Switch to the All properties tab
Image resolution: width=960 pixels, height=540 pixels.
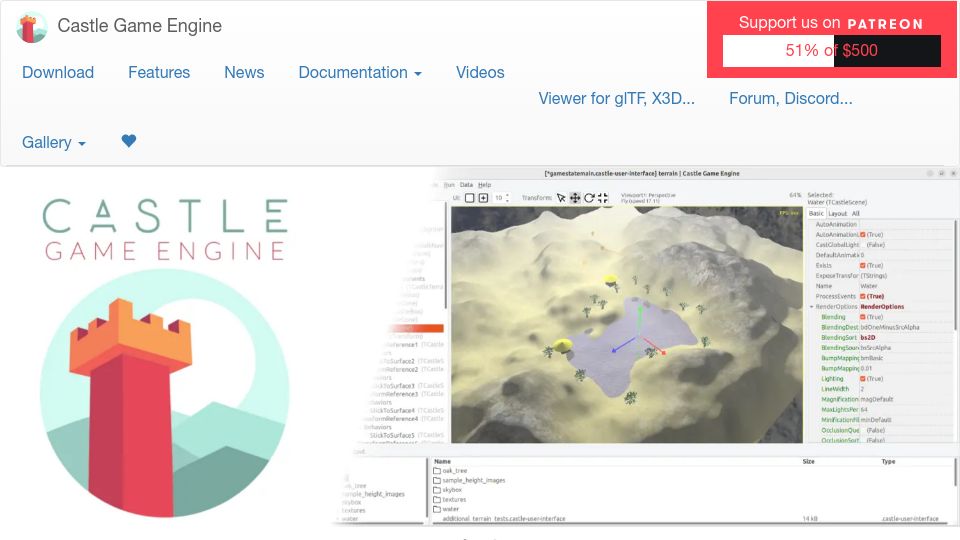pos(856,214)
